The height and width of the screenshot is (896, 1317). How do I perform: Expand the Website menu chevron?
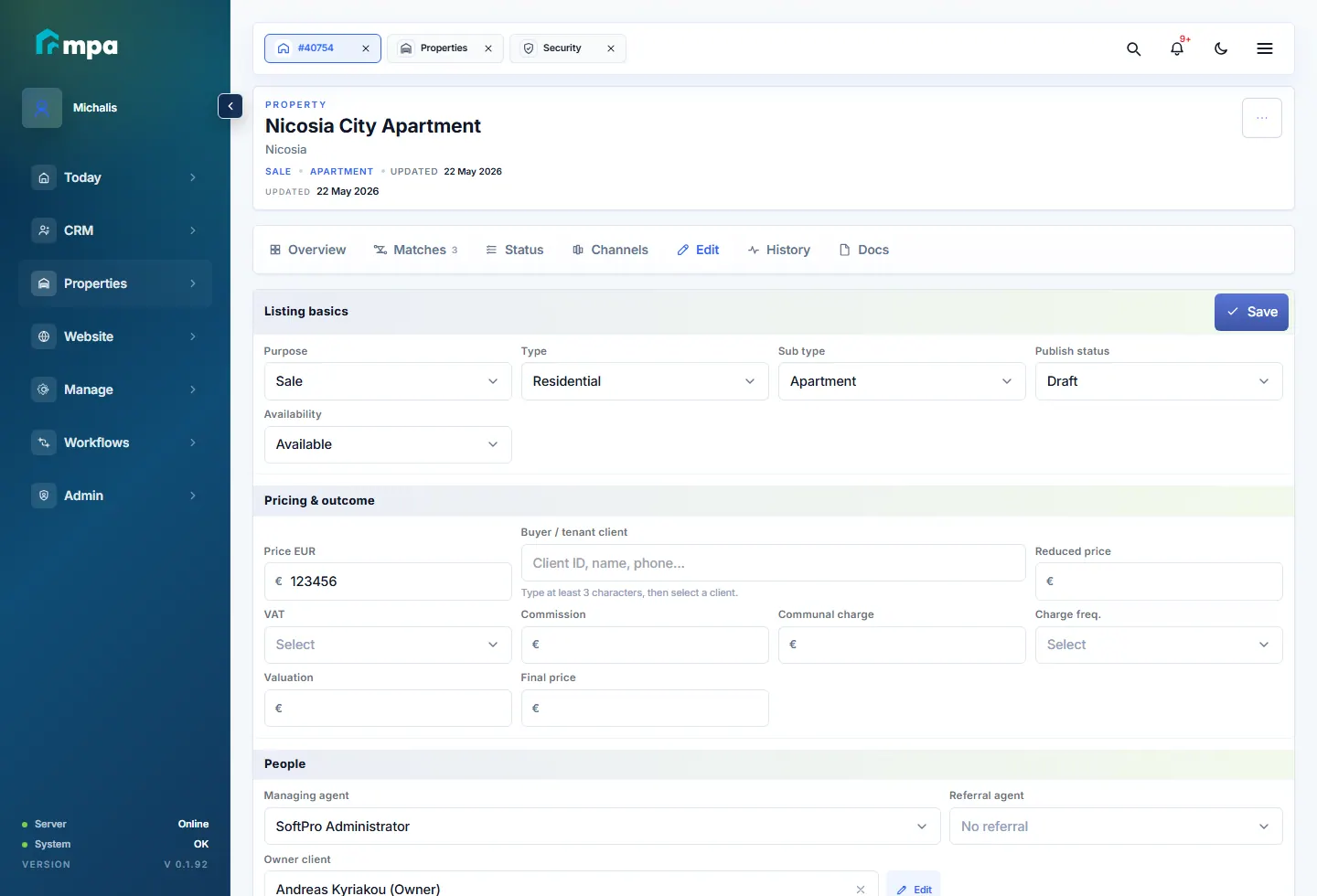[192, 336]
